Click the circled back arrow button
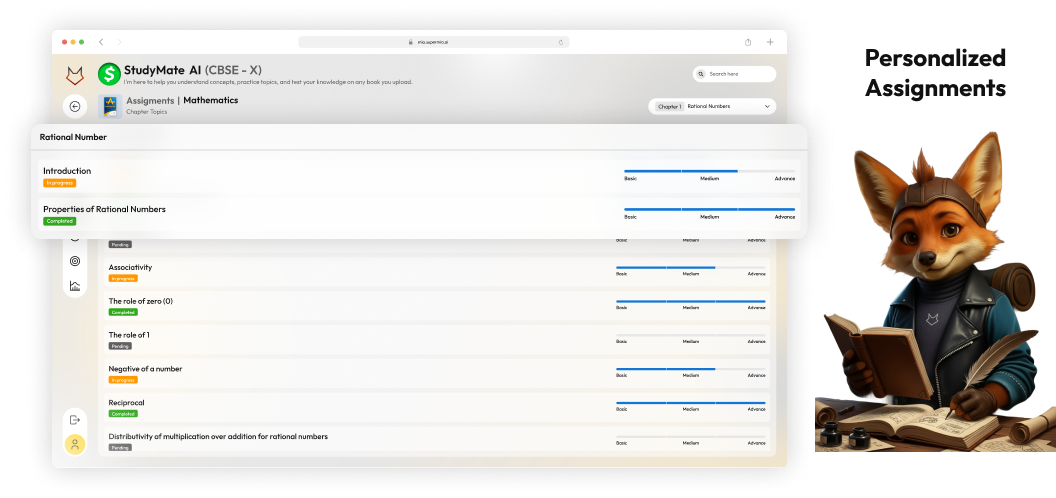This screenshot has height=498, width=1056. point(75,106)
